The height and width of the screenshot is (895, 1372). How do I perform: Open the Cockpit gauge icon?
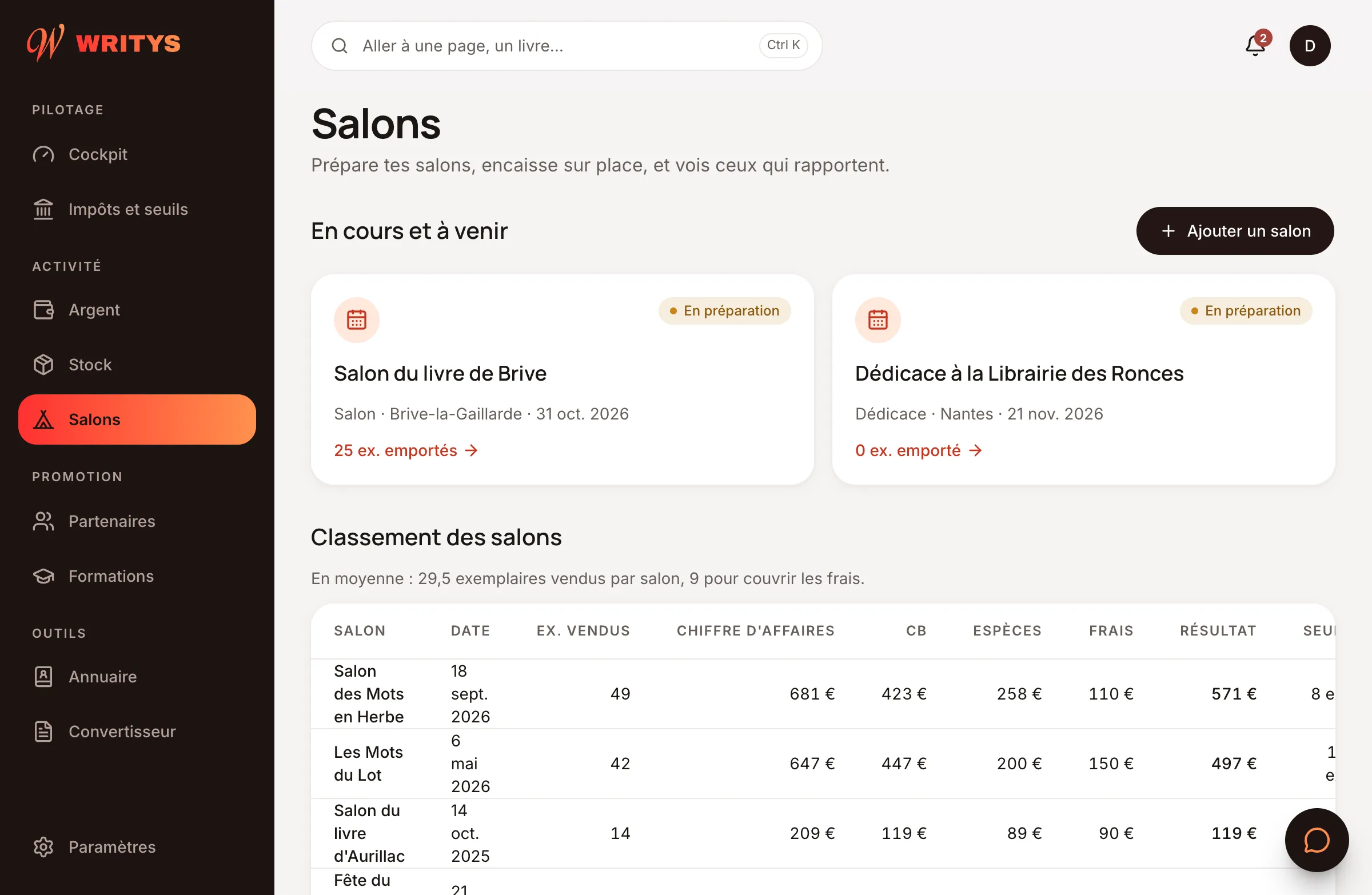[43, 154]
